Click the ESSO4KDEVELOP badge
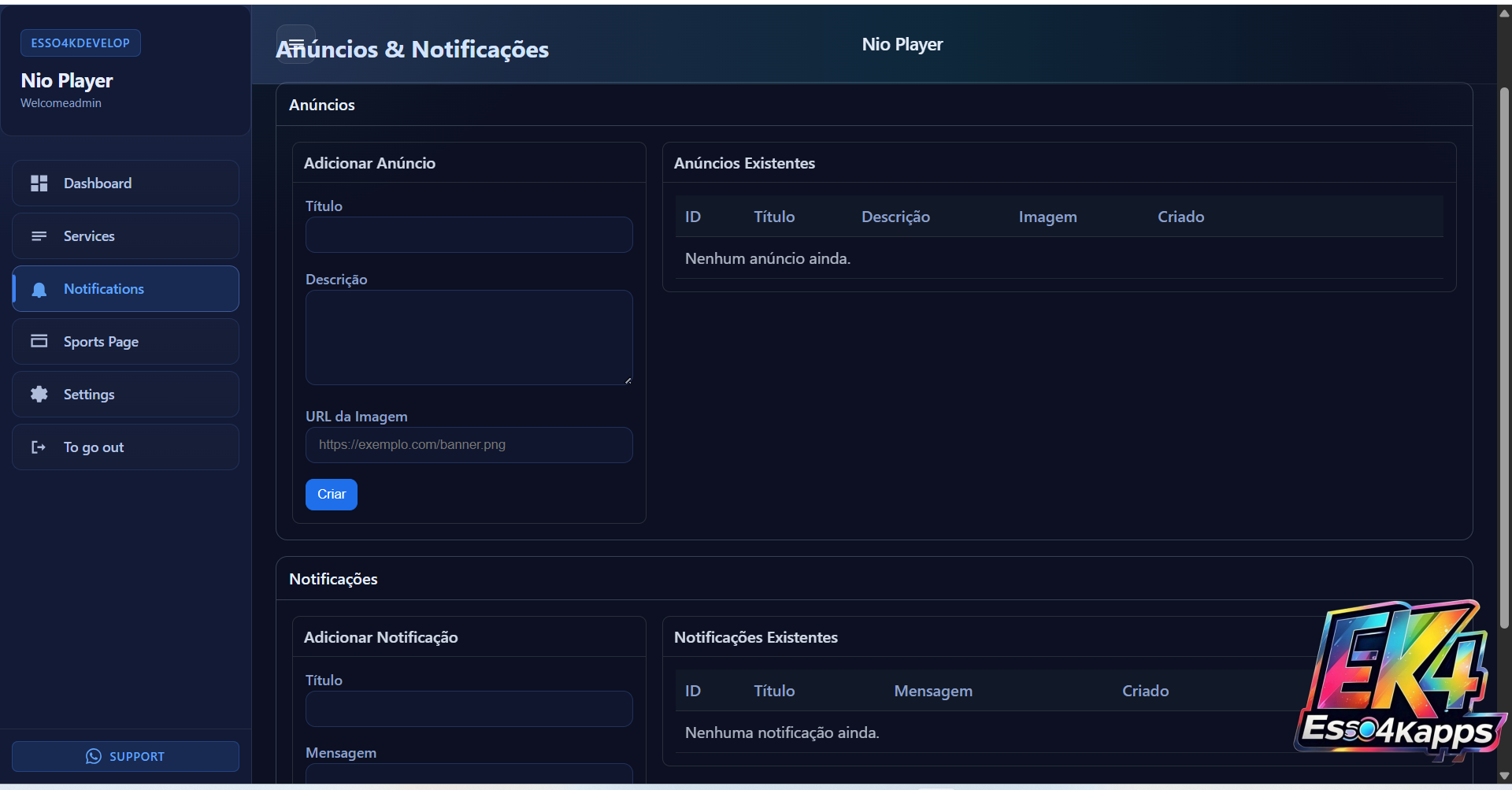The image size is (1512, 790). (x=80, y=43)
